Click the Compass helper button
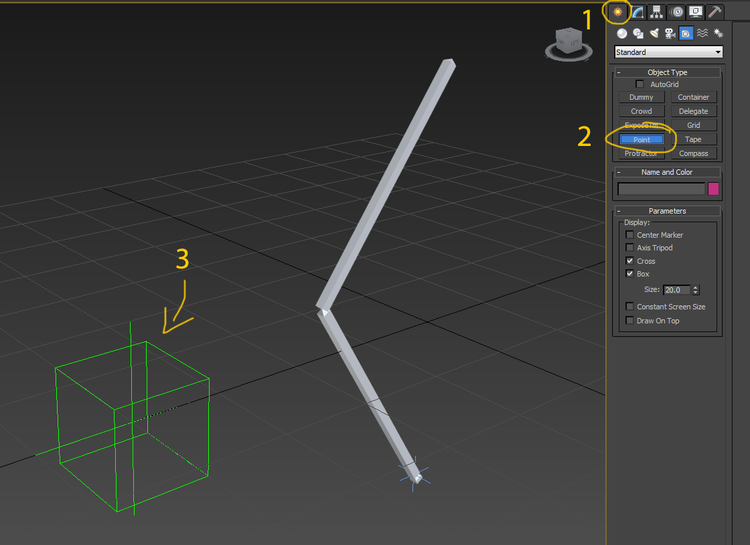This screenshot has height=545, width=750. point(694,153)
